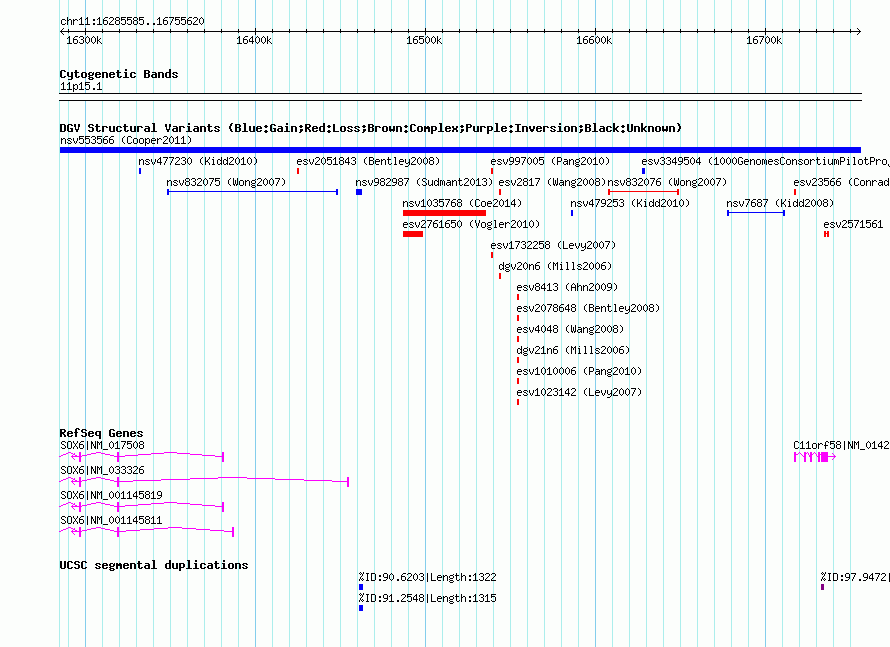Screen dimensions: 890x647
Task: Click the esv2761650 (Vogler2010) red bar
Action: [x=413, y=234]
